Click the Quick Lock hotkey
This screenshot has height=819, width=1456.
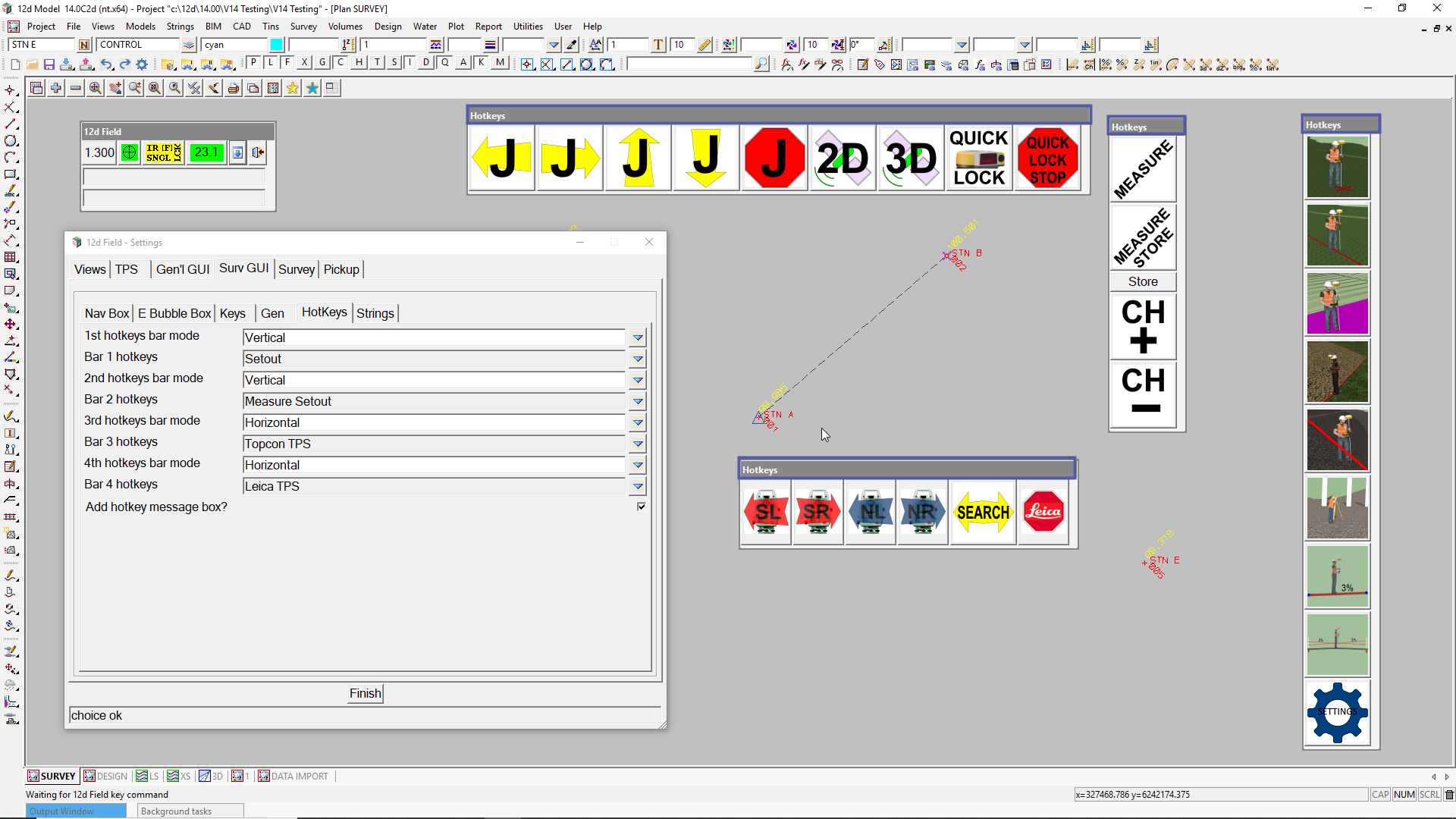[x=978, y=158]
